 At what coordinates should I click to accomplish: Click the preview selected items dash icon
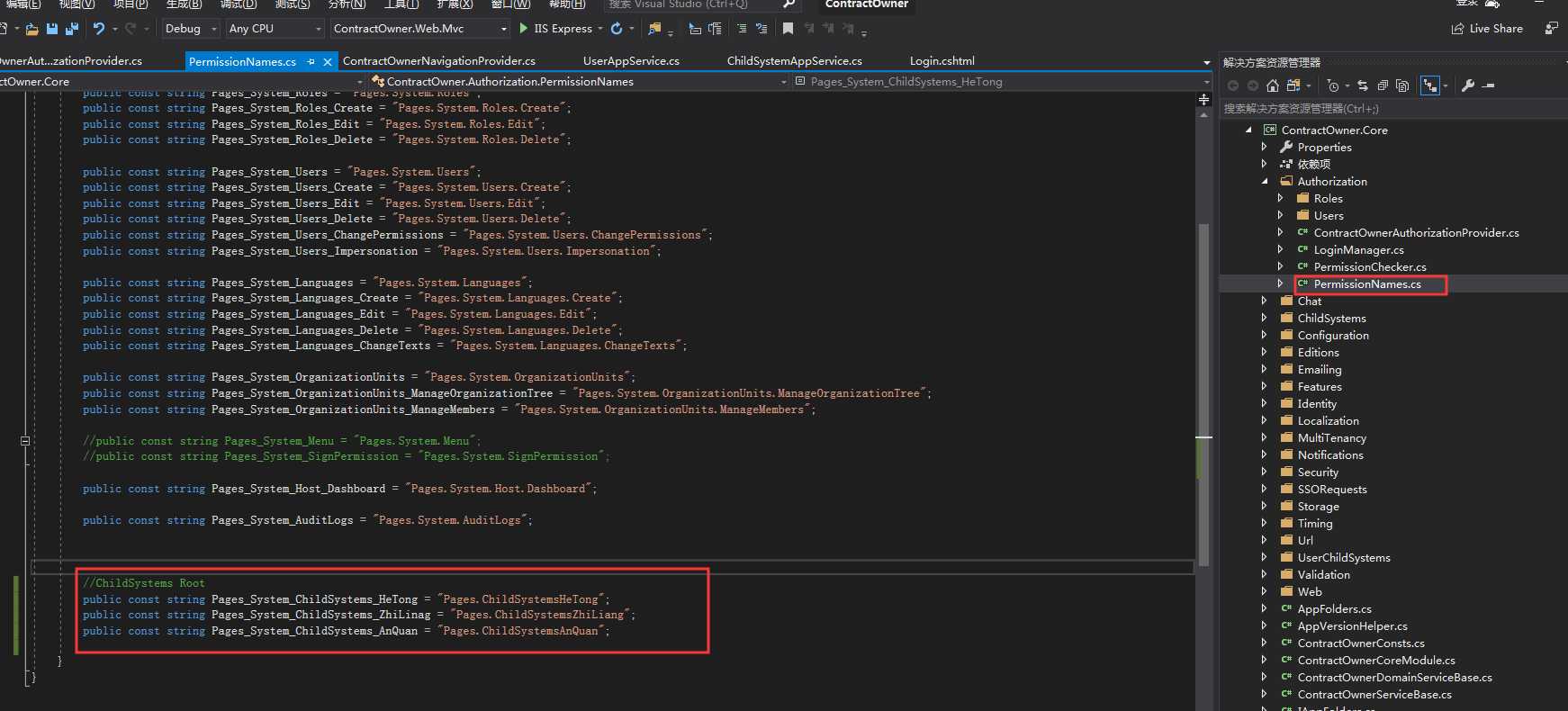point(1489,85)
